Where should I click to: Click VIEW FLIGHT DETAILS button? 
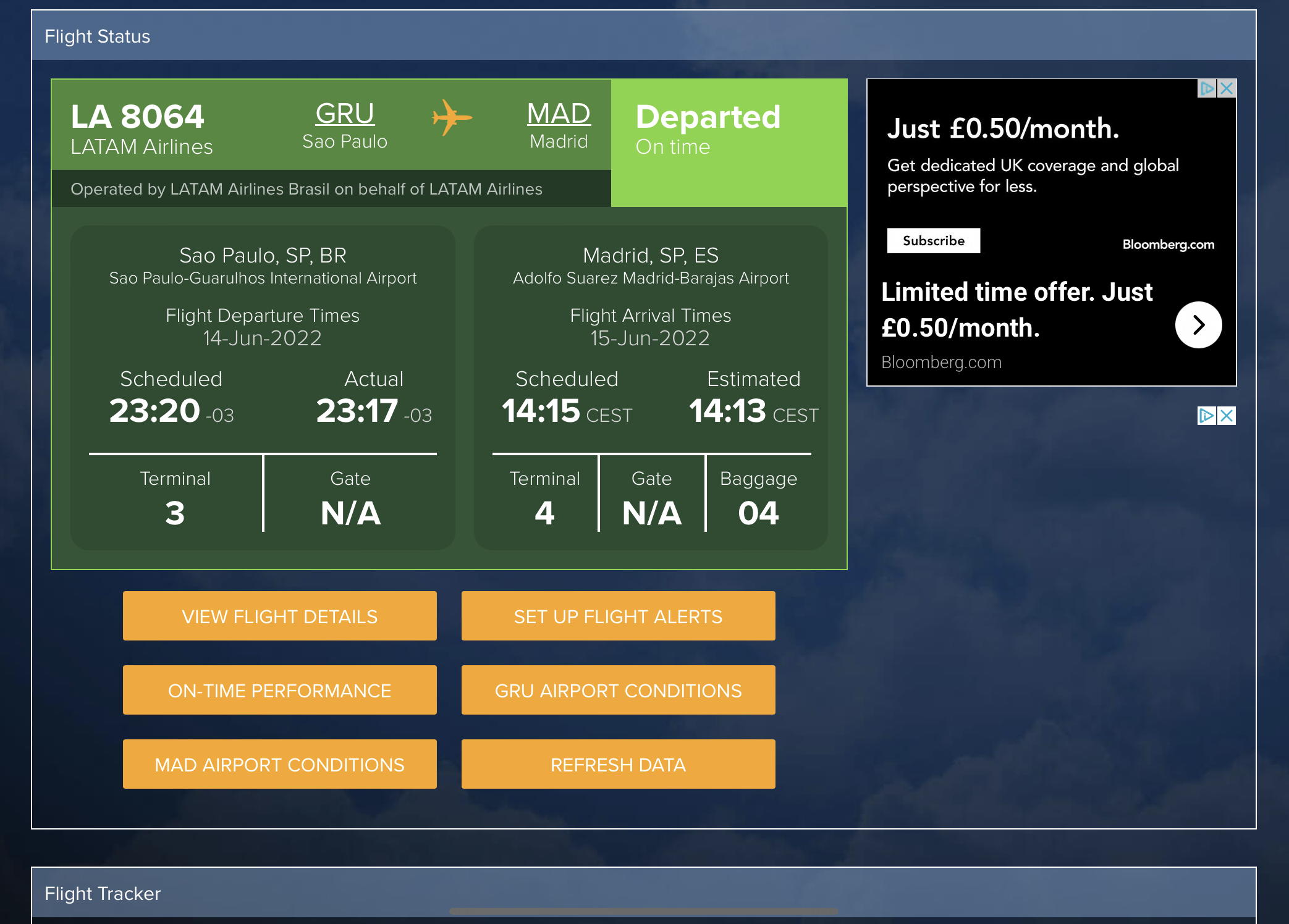tap(280, 616)
